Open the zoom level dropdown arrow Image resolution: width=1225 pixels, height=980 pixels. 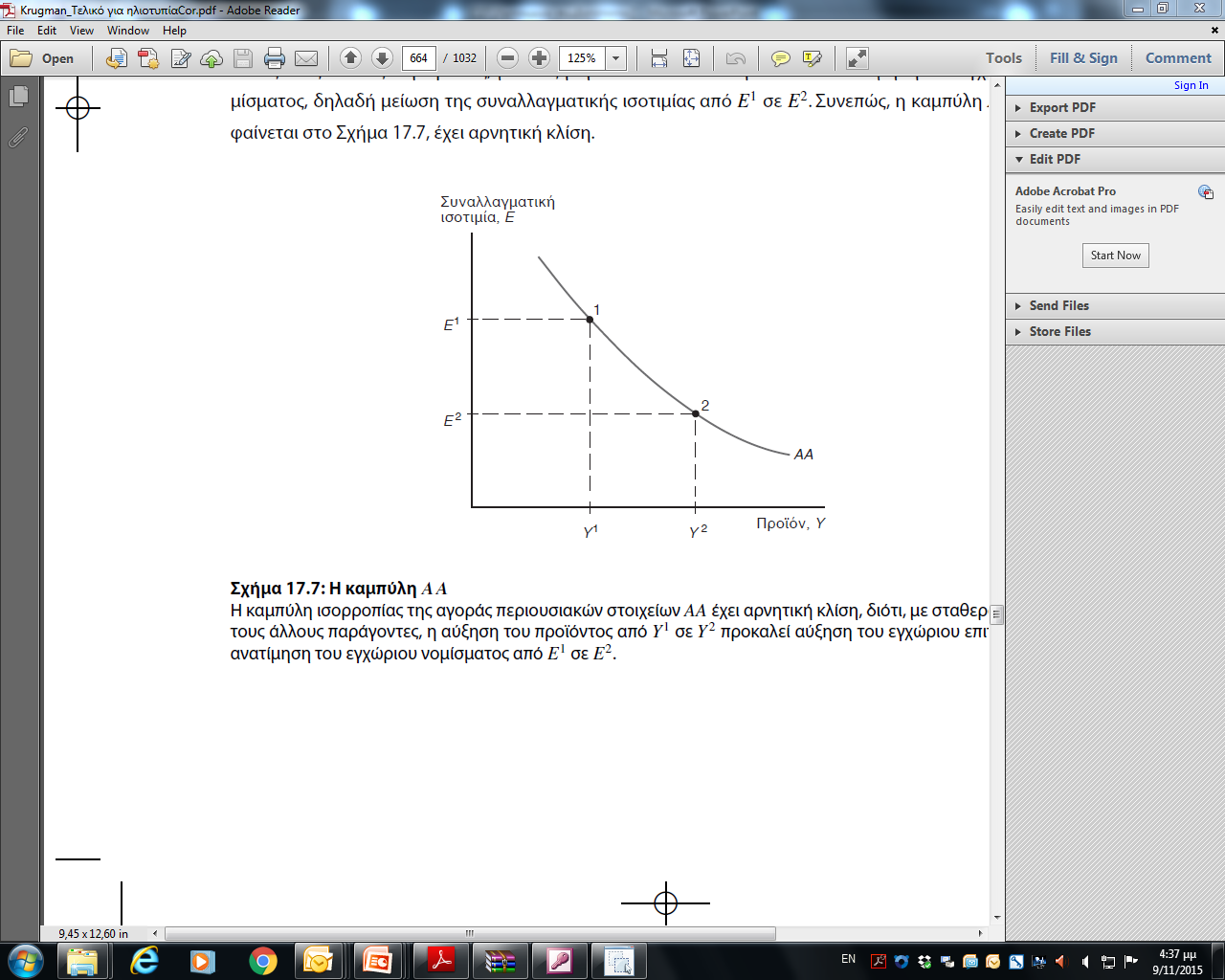[x=616, y=58]
